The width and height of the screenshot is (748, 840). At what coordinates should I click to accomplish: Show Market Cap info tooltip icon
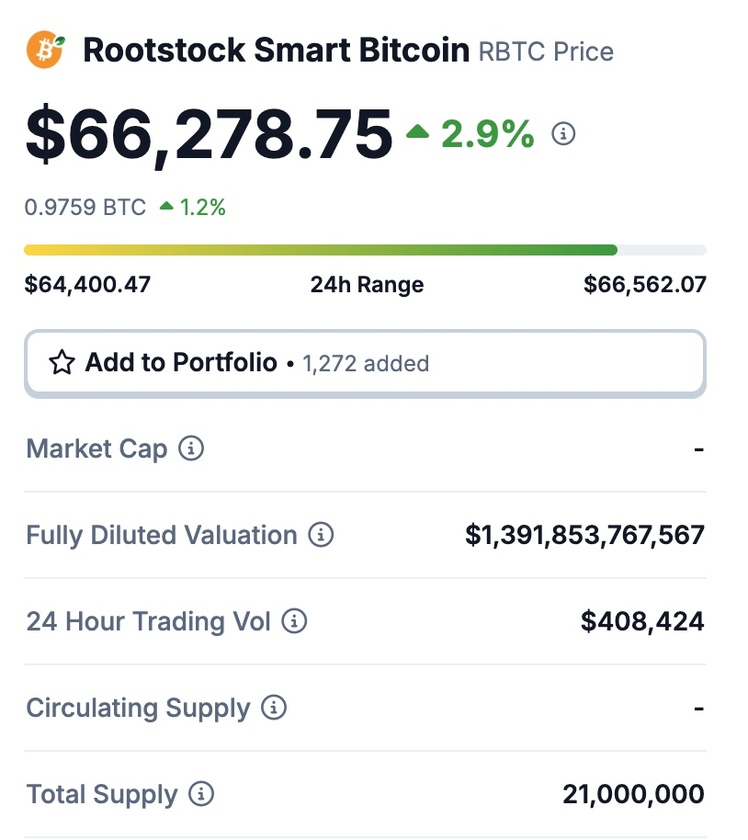pyautogui.click(x=191, y=448)
